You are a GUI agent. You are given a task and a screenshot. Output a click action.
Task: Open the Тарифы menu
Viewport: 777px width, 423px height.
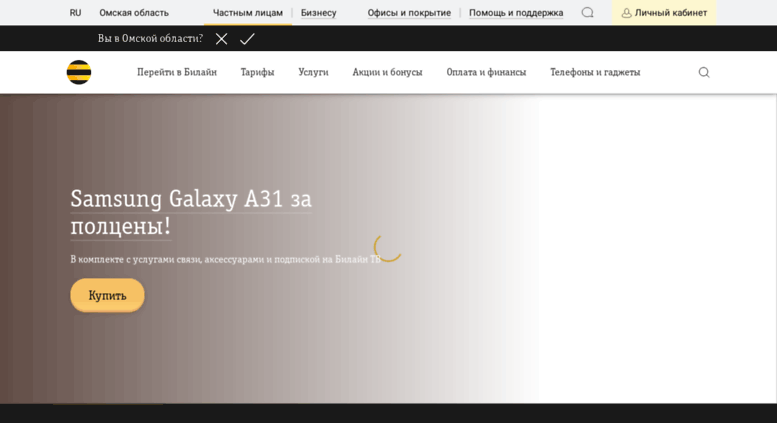coord(257,72)
